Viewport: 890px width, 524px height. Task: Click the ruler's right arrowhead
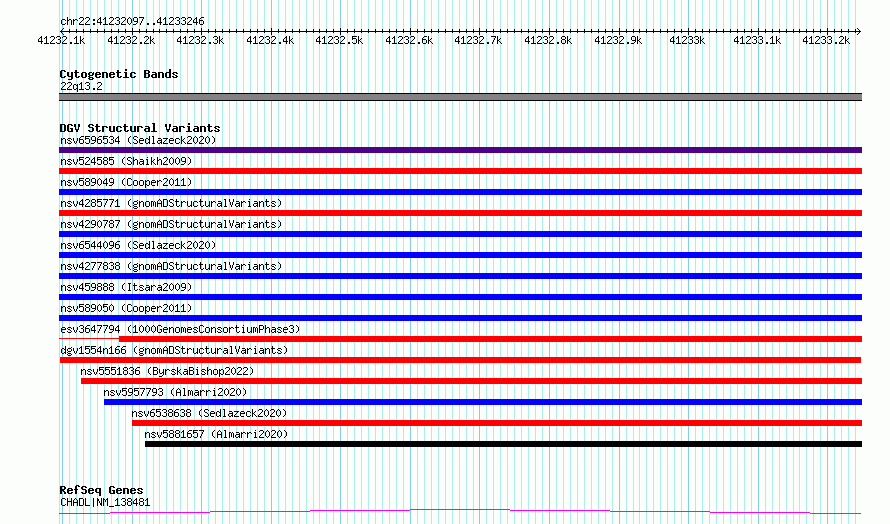[859, 31]
